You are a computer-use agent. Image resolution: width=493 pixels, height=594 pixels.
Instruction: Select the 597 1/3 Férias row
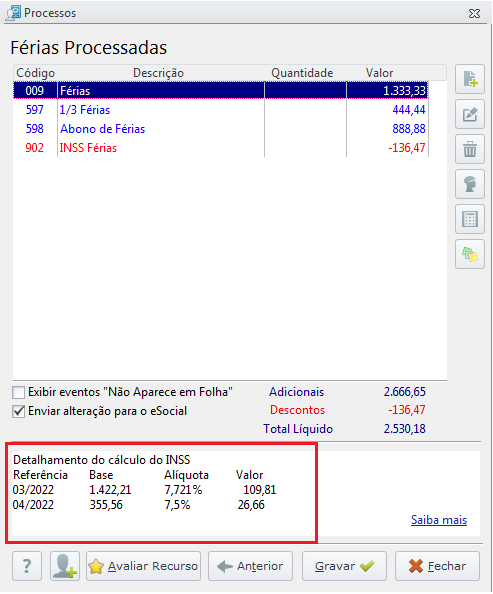221,110
